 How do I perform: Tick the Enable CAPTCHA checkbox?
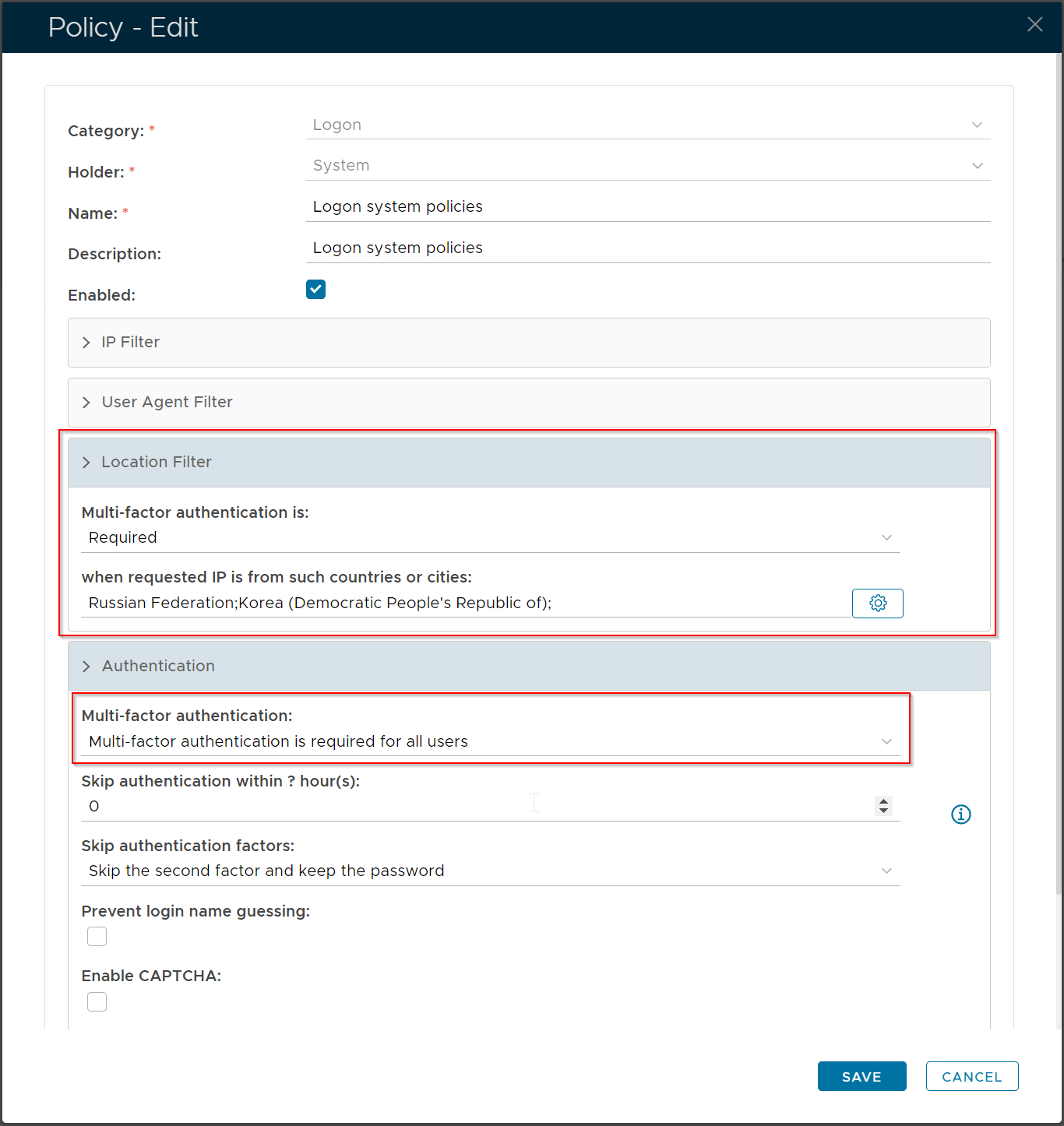tap(97, 1001)
